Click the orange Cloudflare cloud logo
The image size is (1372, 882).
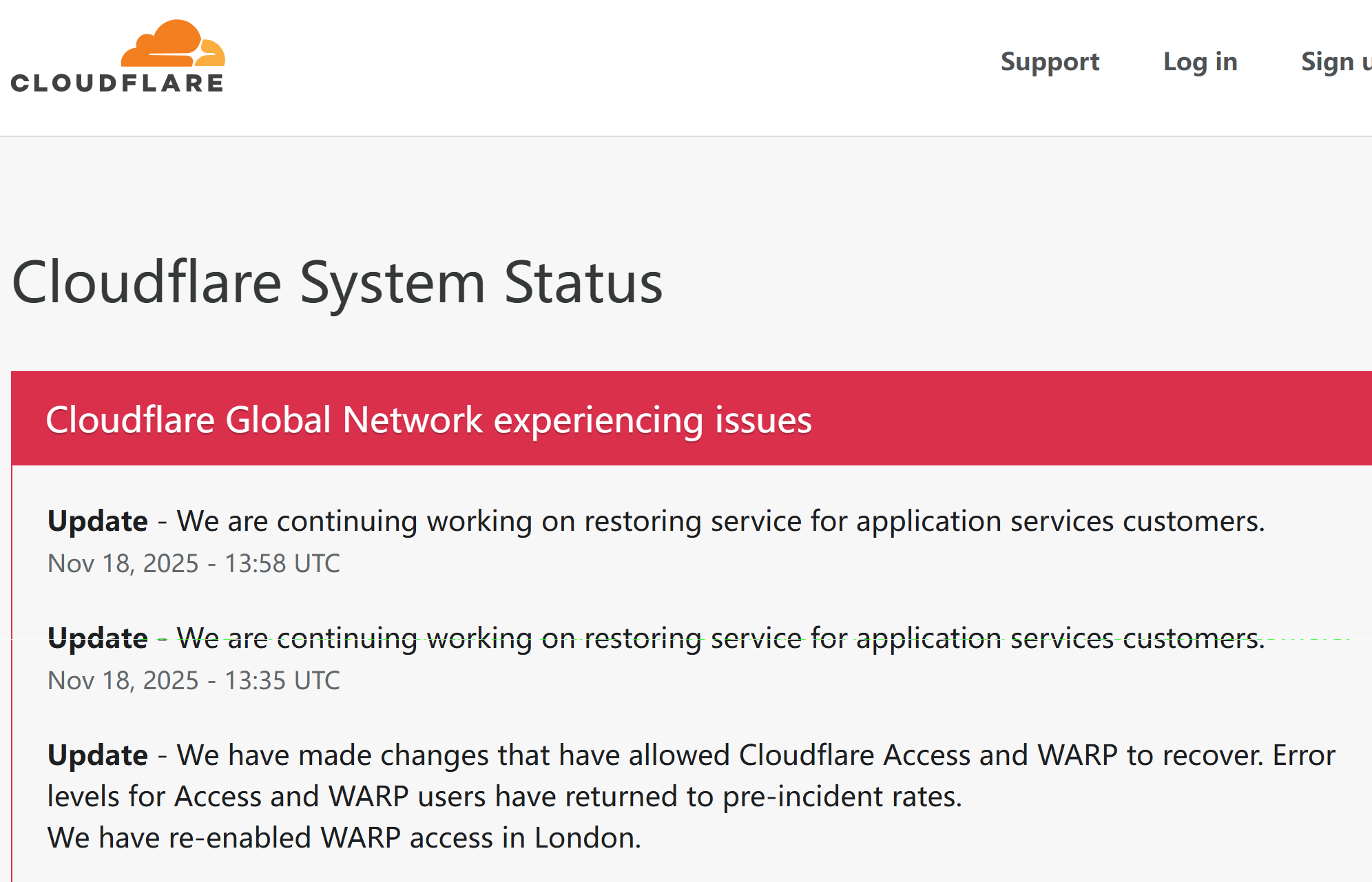[174, 44]
